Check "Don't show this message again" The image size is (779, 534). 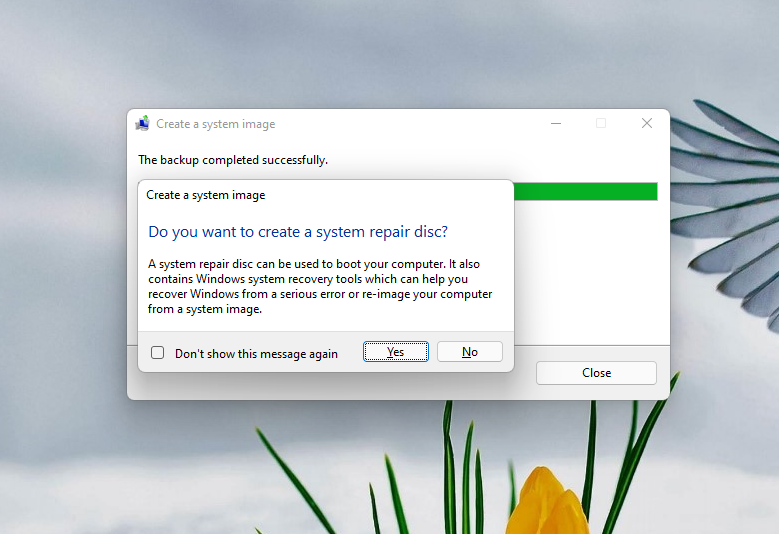click(157, 353)
